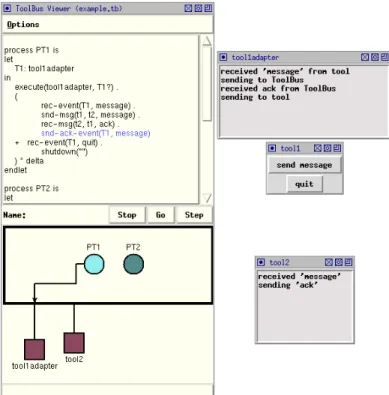The width and height of the screenshot is (389, 395).
Task: Click rightmost title icon of tool2 window
Action: (x=348, y=262)
